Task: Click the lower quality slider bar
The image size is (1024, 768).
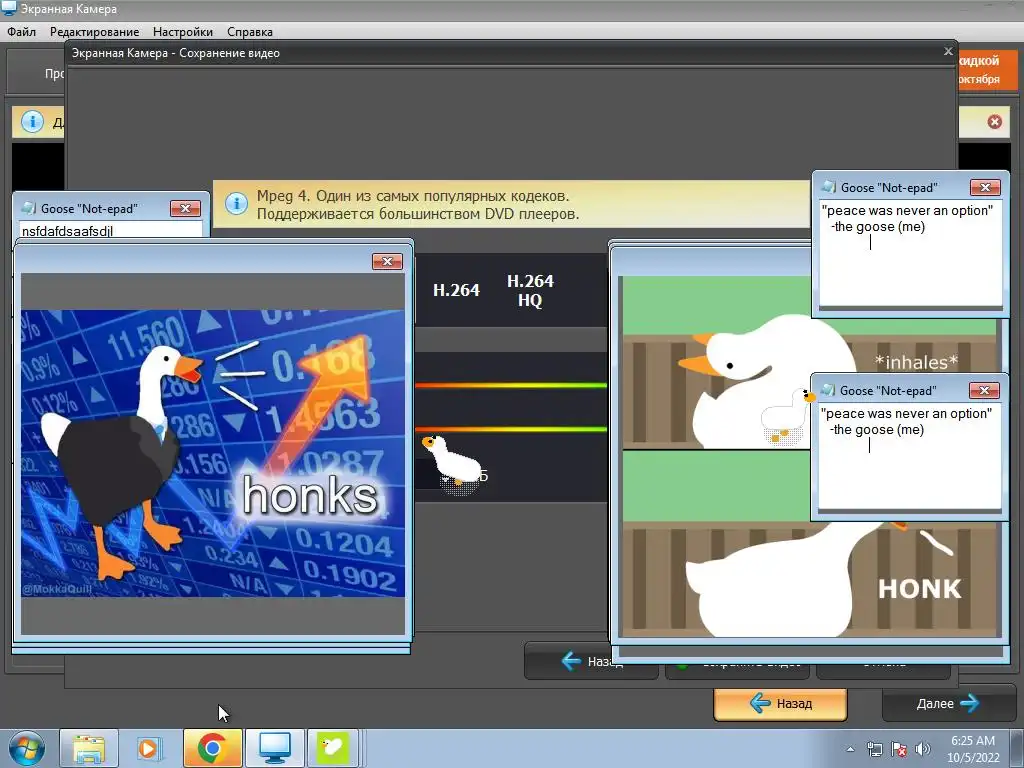Action: click(x=511, y=429)
